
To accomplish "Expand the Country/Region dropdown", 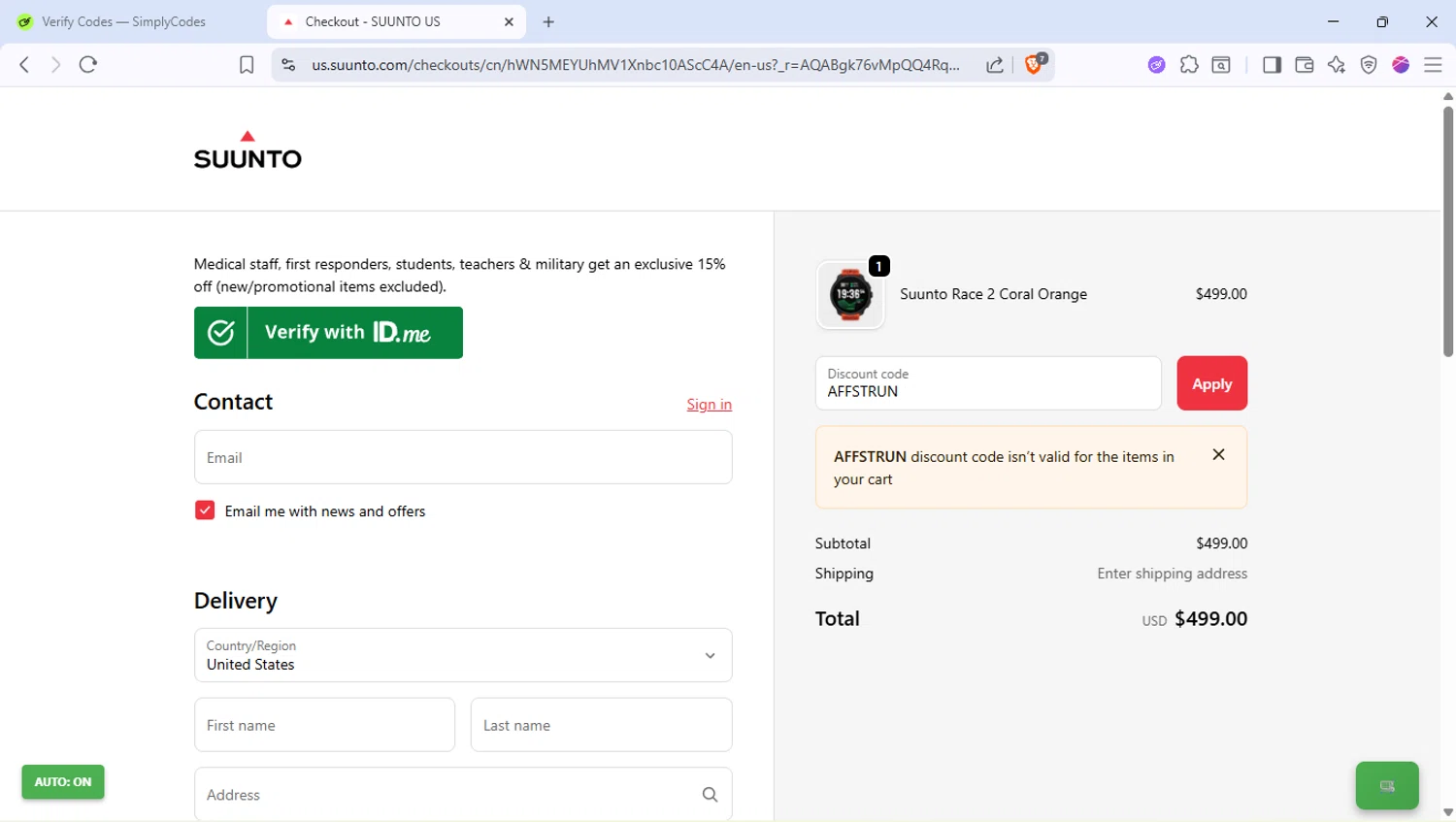I will tap(463, 655).
